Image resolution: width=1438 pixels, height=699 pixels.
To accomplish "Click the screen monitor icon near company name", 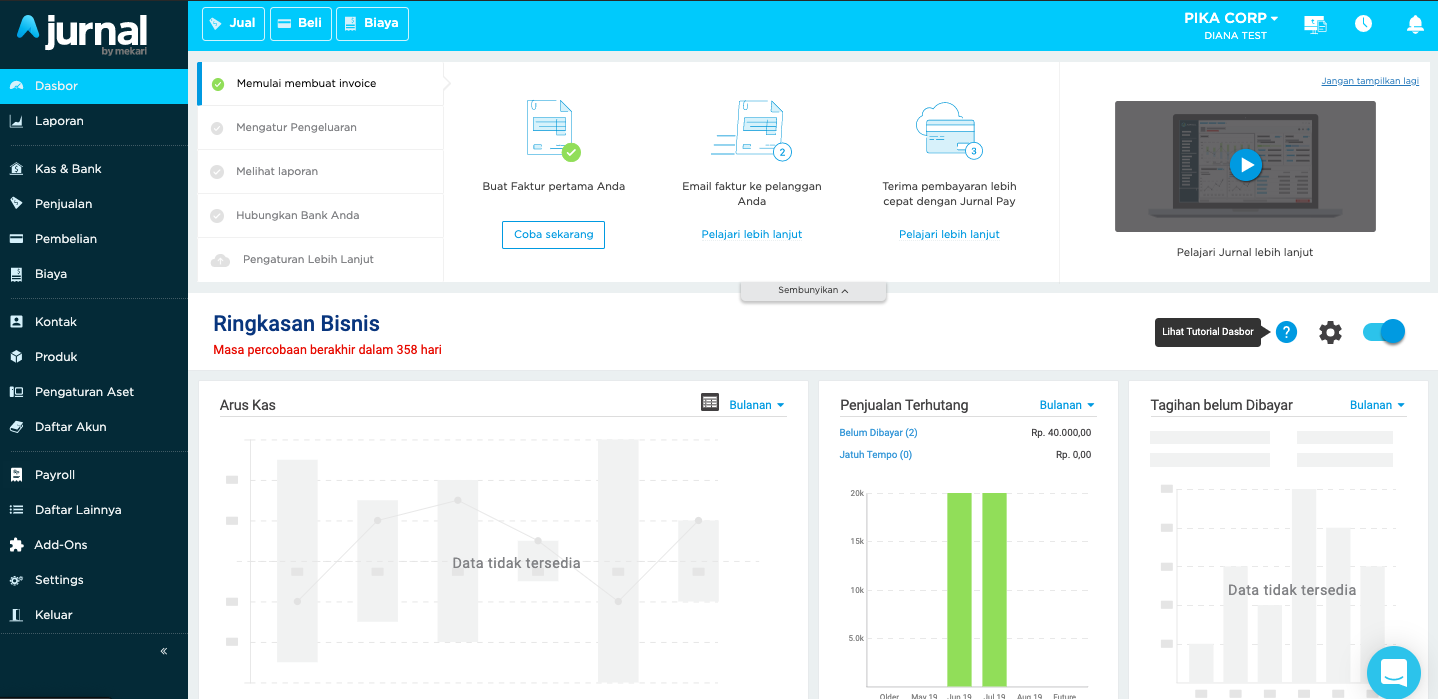I will point(1315,24).
